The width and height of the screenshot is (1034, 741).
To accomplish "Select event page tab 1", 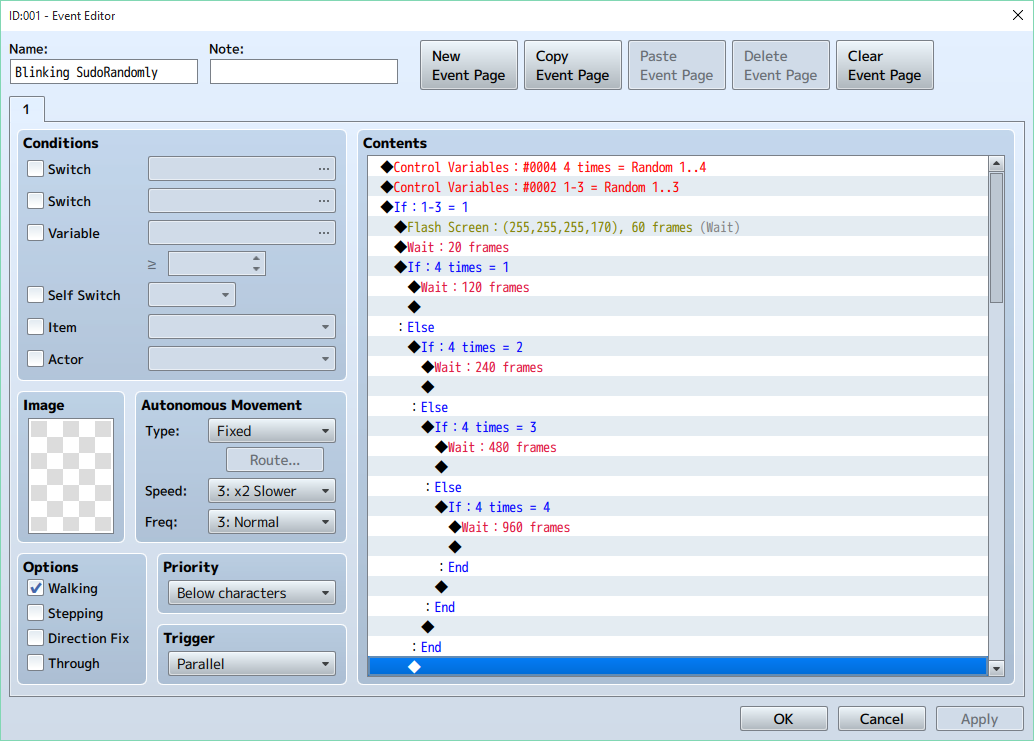I will click(x=27, y=109).
